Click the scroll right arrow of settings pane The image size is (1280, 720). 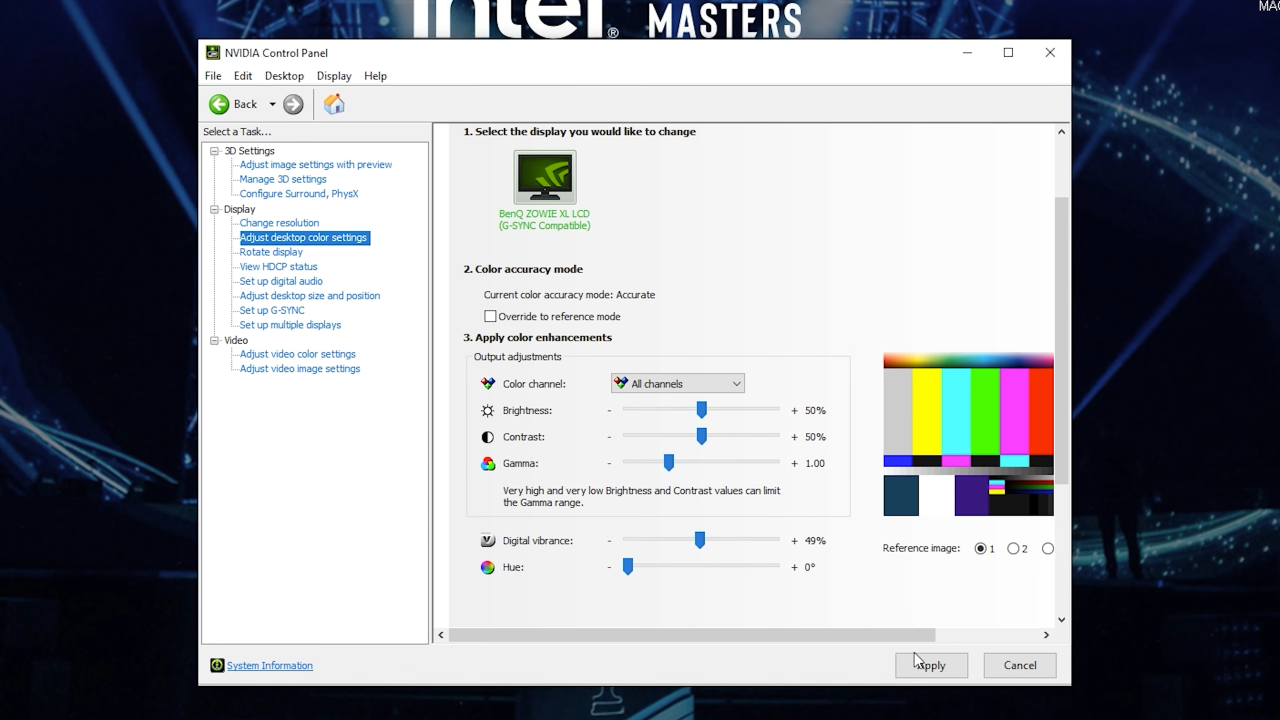click(x=1046, y=635)
